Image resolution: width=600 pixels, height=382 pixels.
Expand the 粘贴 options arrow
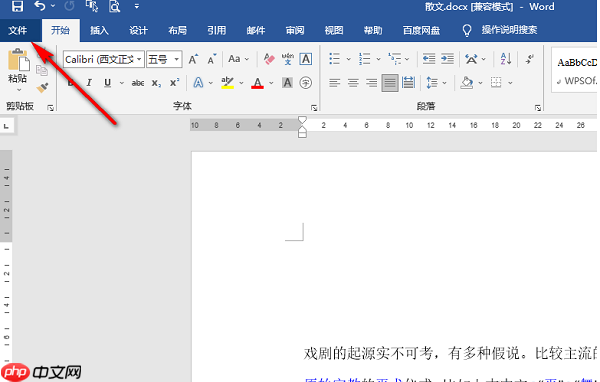[18, 90]
